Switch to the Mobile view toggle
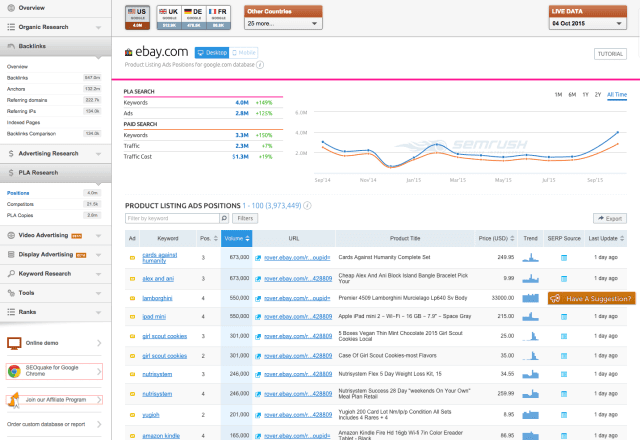Image resolution: width=640 pixels, height=440 pixels. (243, 53)
